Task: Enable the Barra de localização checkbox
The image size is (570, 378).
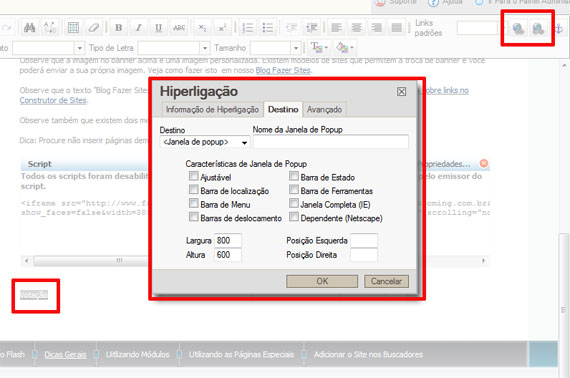Action: coord(194,190)
